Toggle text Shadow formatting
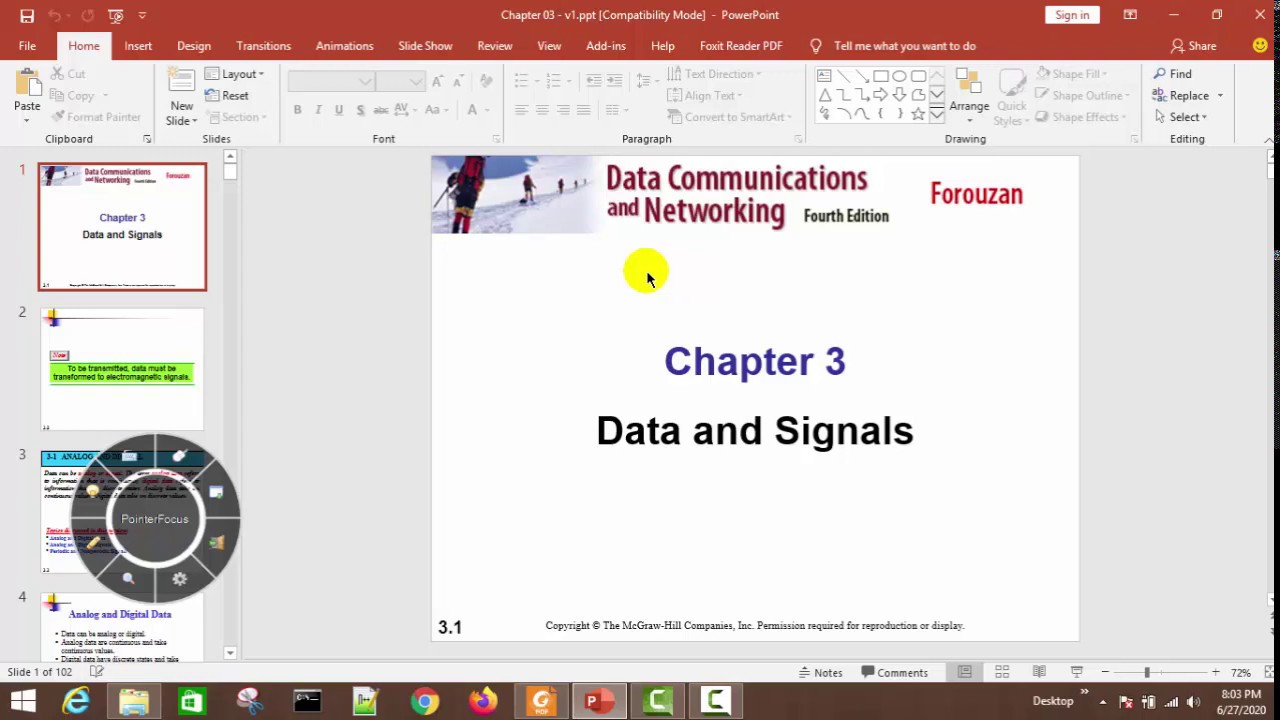1280x720 pixels. pos(360,110)
